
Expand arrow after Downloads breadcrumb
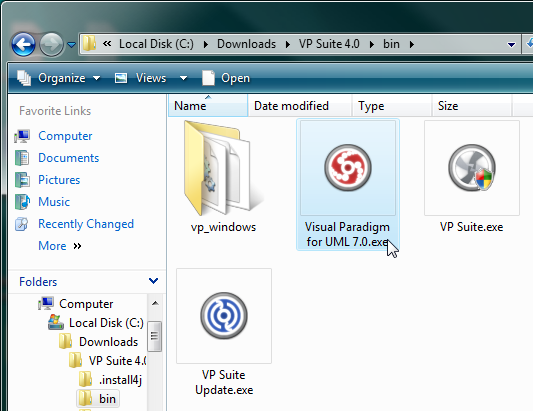[288, 45]
